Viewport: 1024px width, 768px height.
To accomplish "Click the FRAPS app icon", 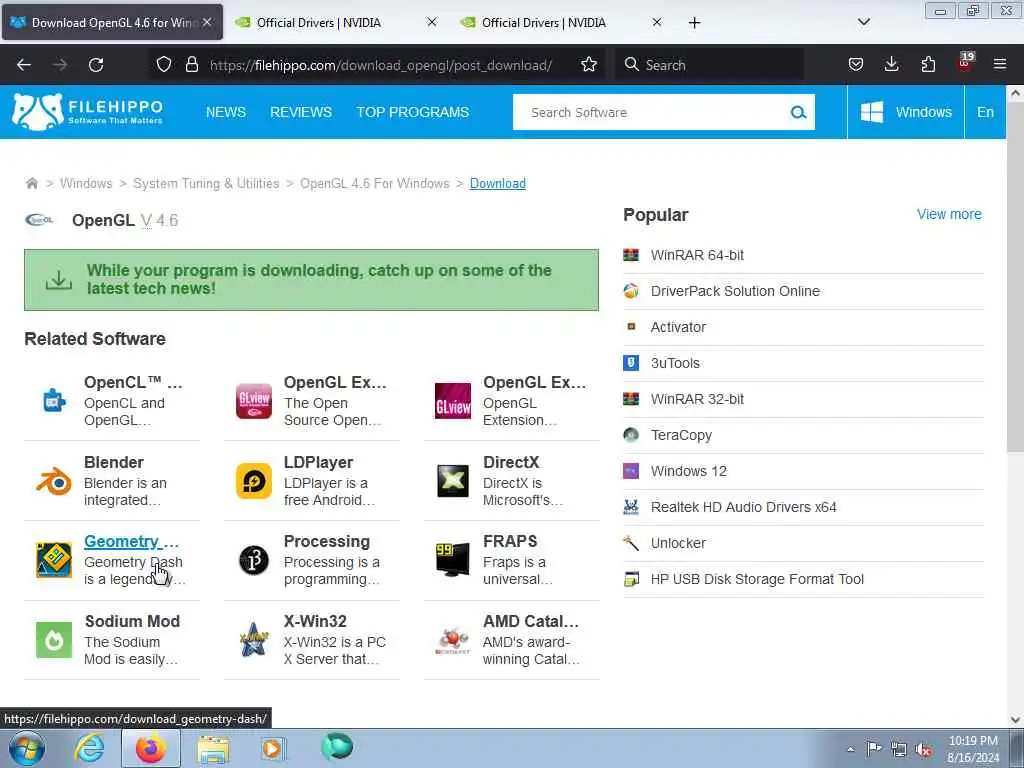I will (453, 560).
